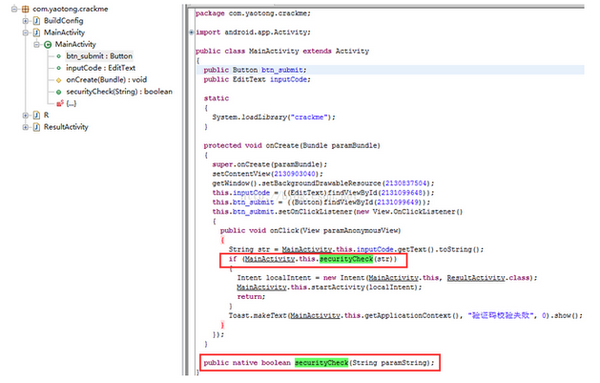
Task: Click the static keyword line
Action: tap(216, 98)
